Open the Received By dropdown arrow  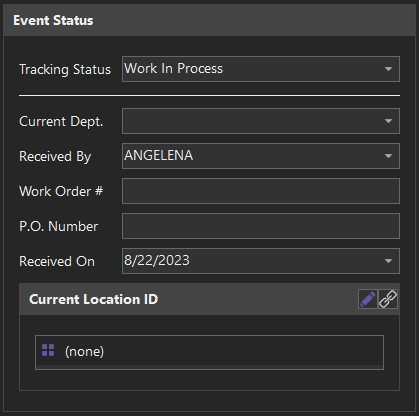pyautogui.click(x=388, y=156)
